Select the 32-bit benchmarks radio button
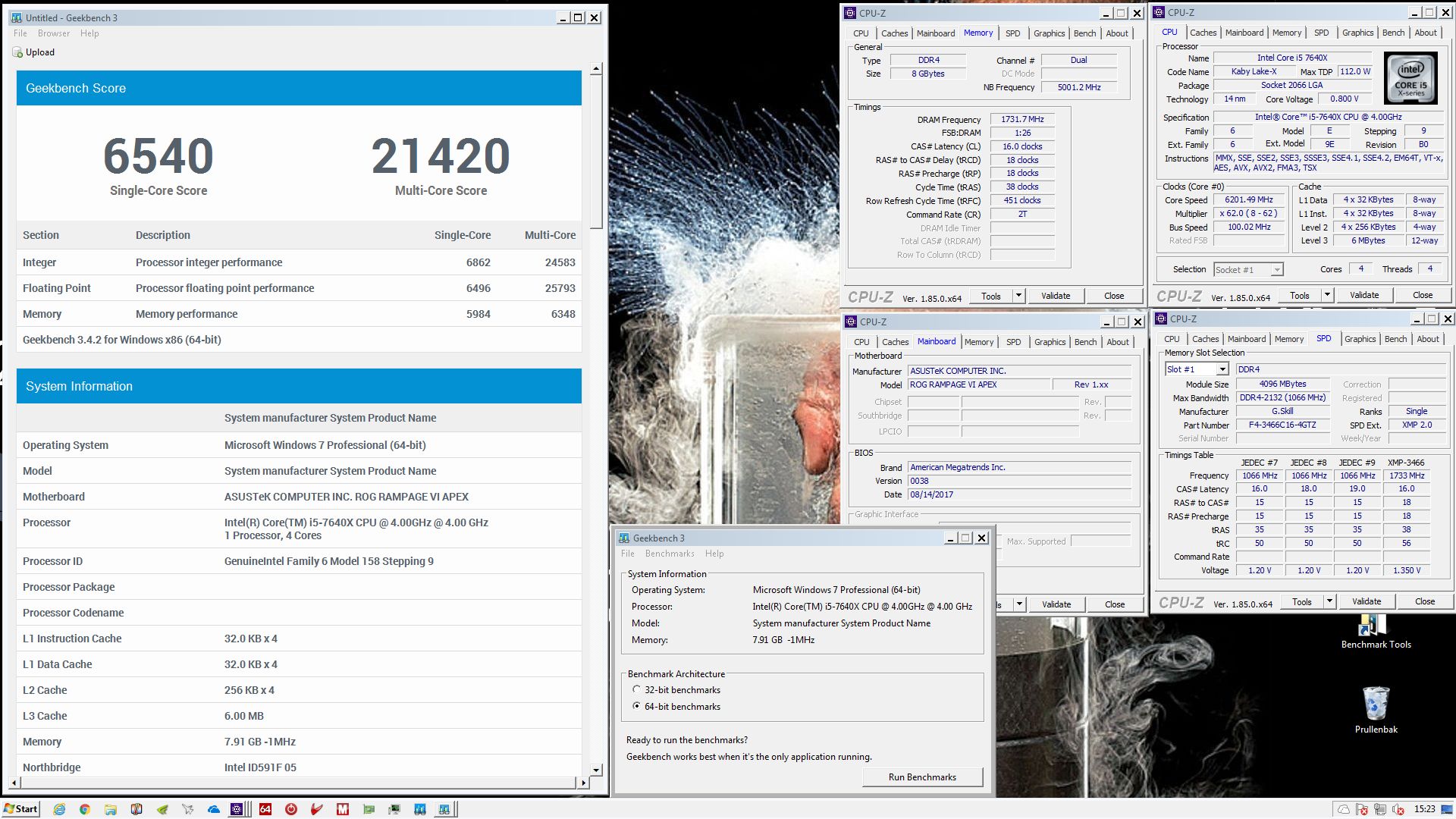This screenshot has height=819, width=1456. coord(636,689)
